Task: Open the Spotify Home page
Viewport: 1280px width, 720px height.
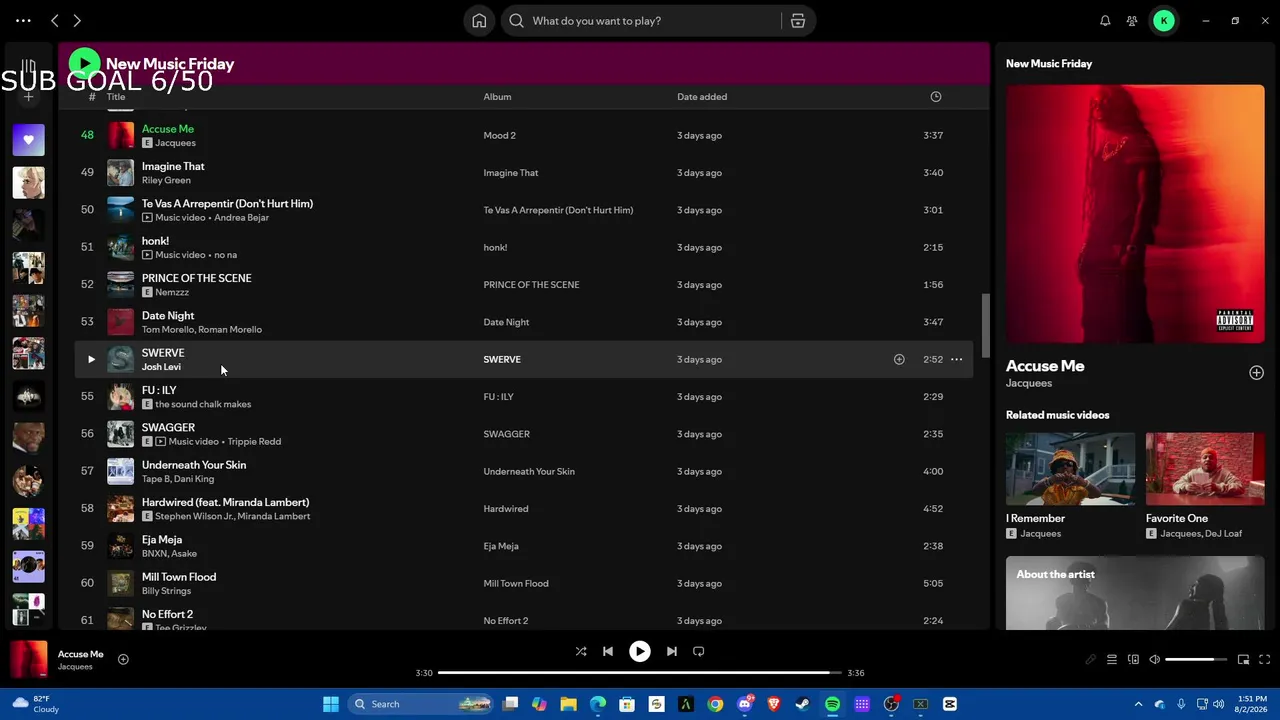Action: coord(479,21)
